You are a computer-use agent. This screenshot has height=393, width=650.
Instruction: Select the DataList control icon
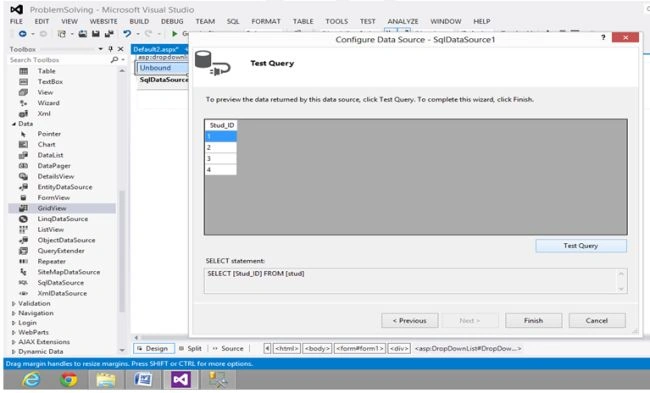(x=24, y=155)
